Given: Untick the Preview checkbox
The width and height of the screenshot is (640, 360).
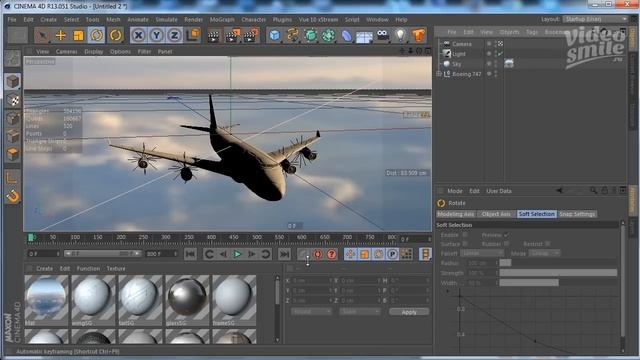Looking at the screenshot, I should pos(506,235).
